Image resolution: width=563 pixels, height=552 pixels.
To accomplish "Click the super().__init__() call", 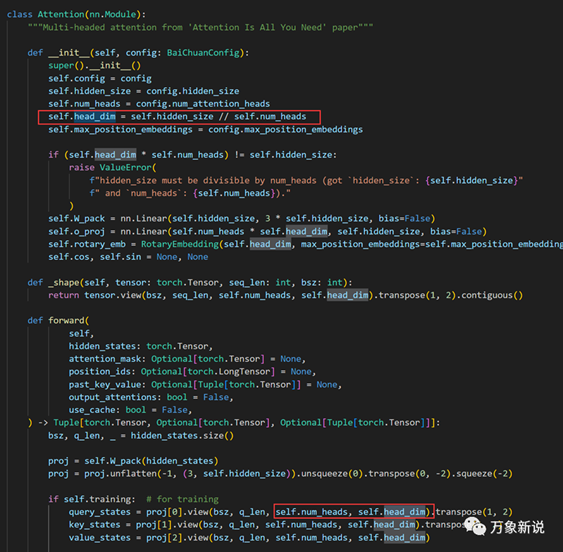I will click(95, 65).
